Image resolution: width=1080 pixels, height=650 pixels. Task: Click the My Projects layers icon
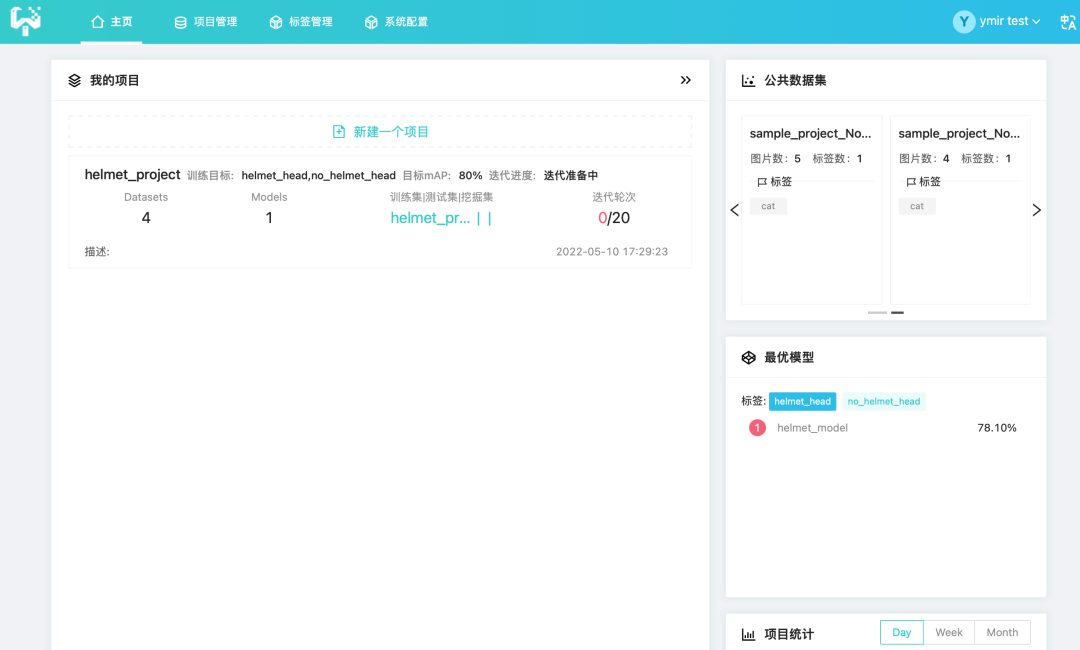(x=75, y=80)
